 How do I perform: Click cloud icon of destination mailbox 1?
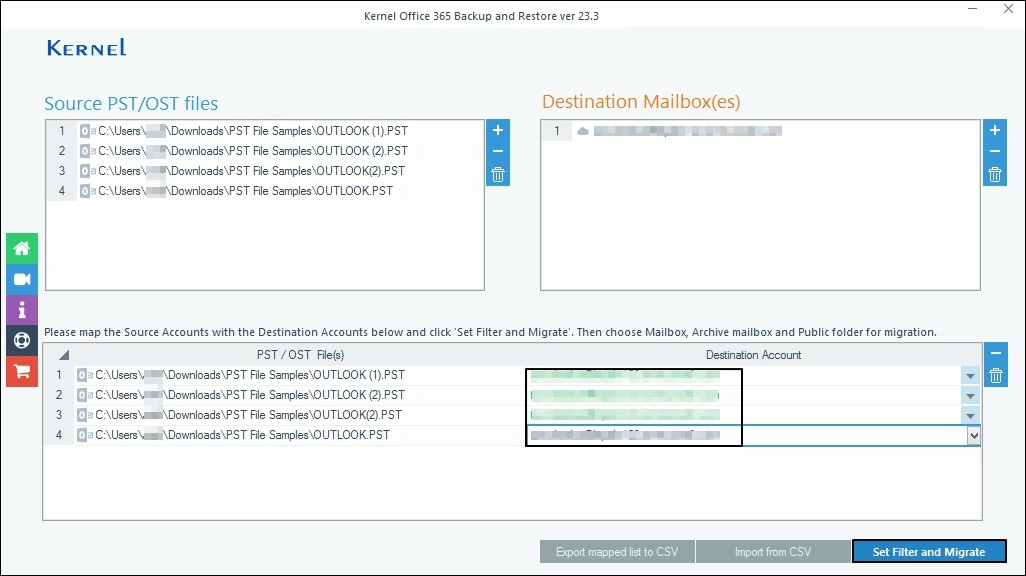coord(582,131)
